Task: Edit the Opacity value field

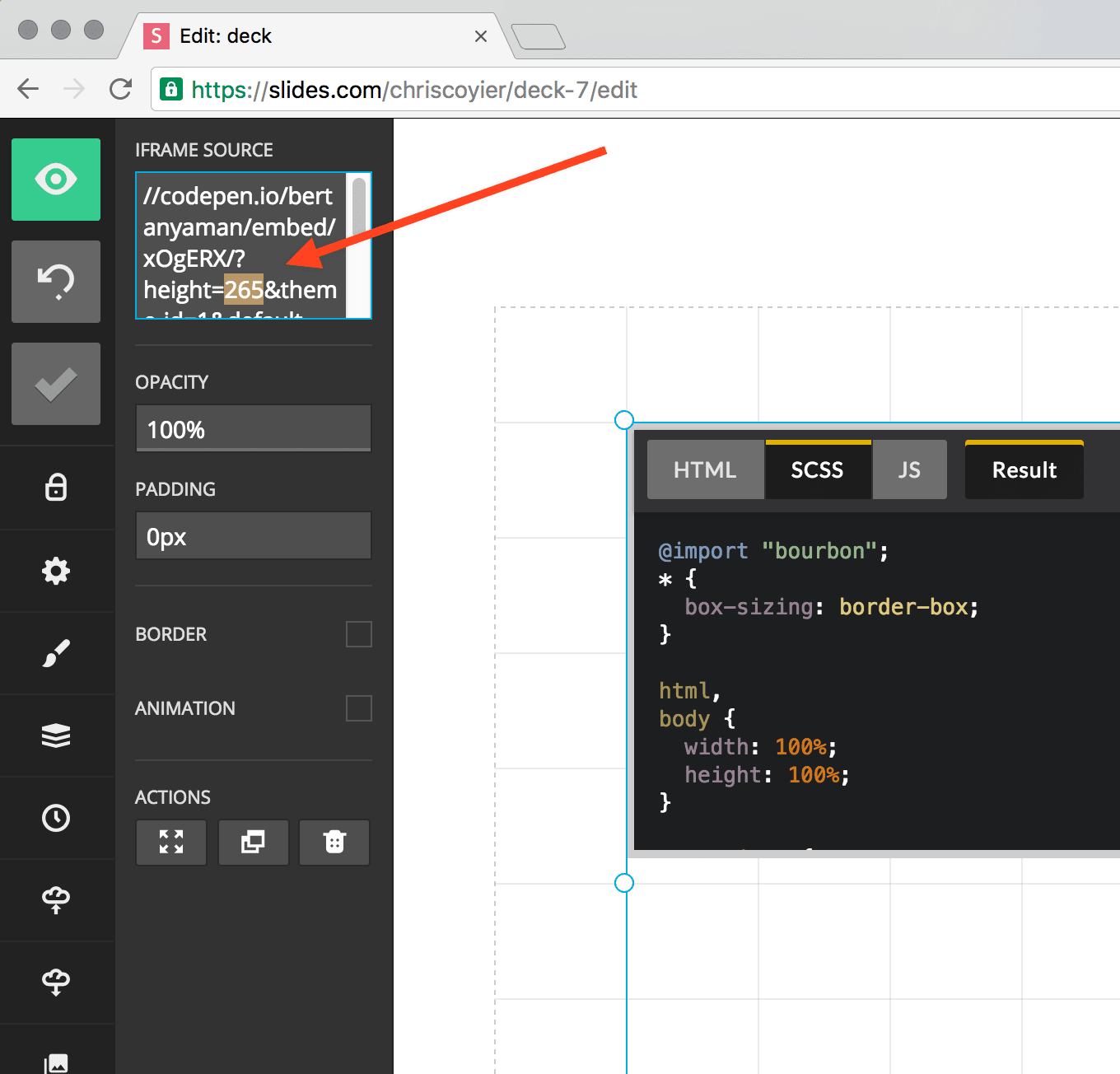Action: click(x=253, y=428)
